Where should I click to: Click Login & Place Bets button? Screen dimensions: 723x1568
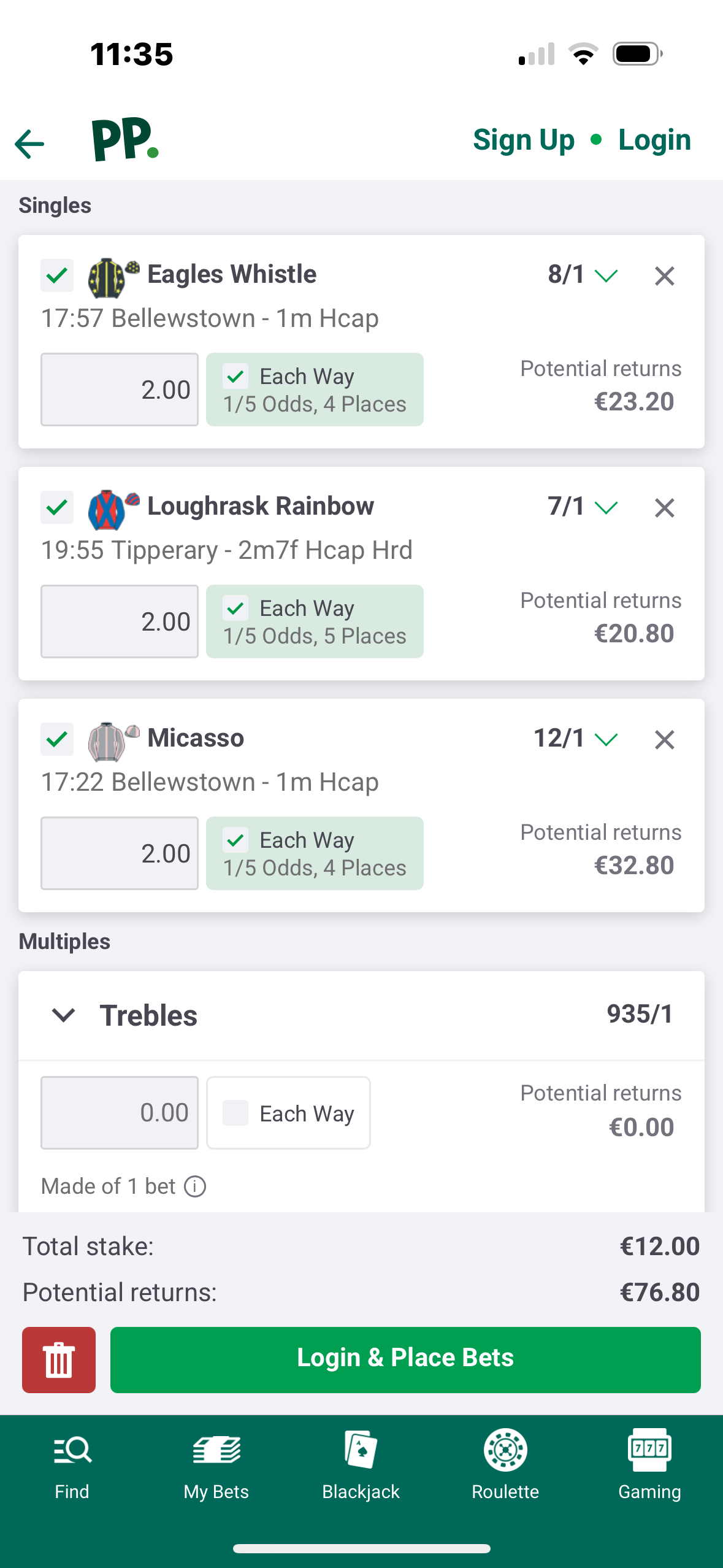point(405,1359)
